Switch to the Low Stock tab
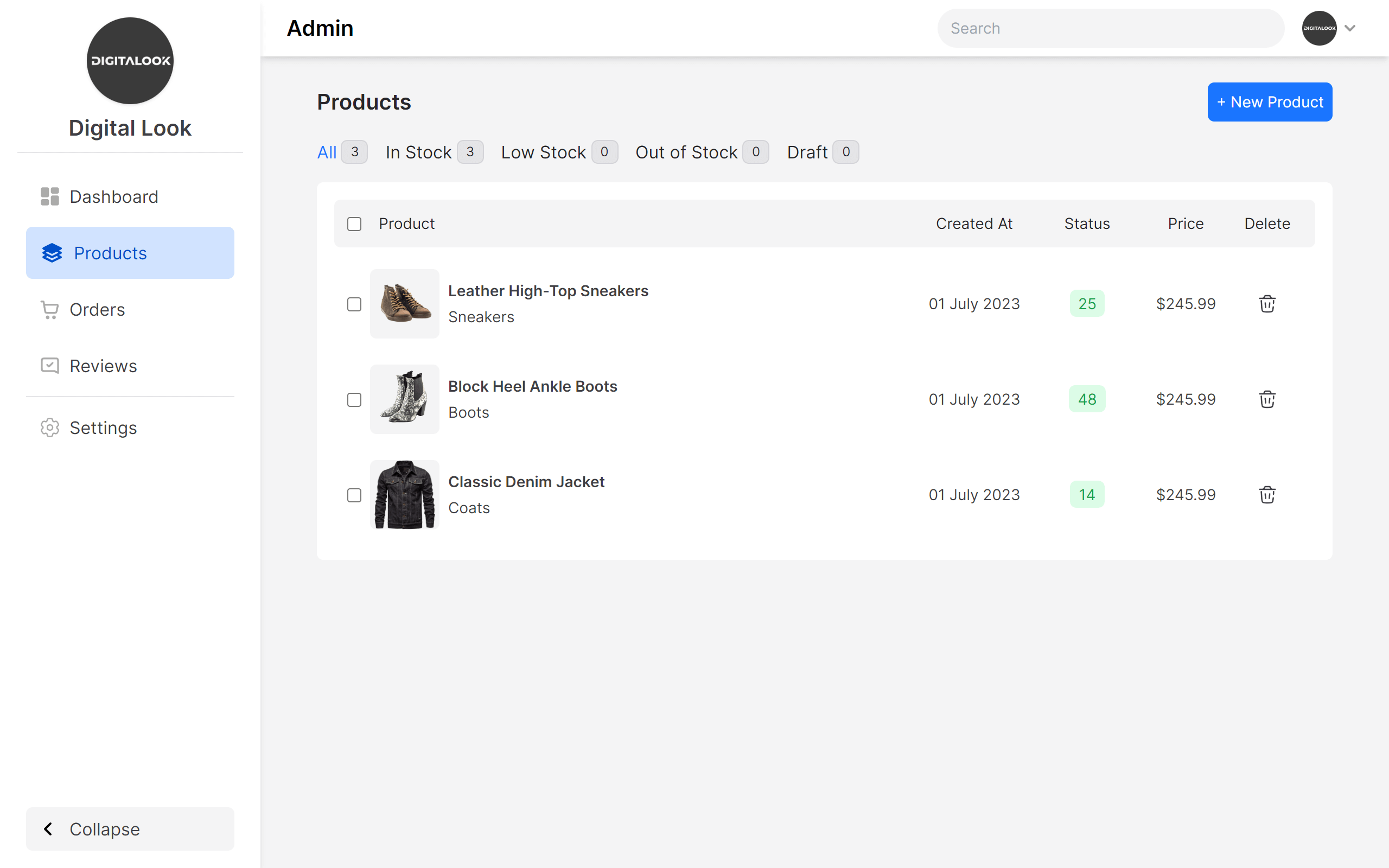The height and width of the screenshot is (868, 1389). tap(543, 152)
